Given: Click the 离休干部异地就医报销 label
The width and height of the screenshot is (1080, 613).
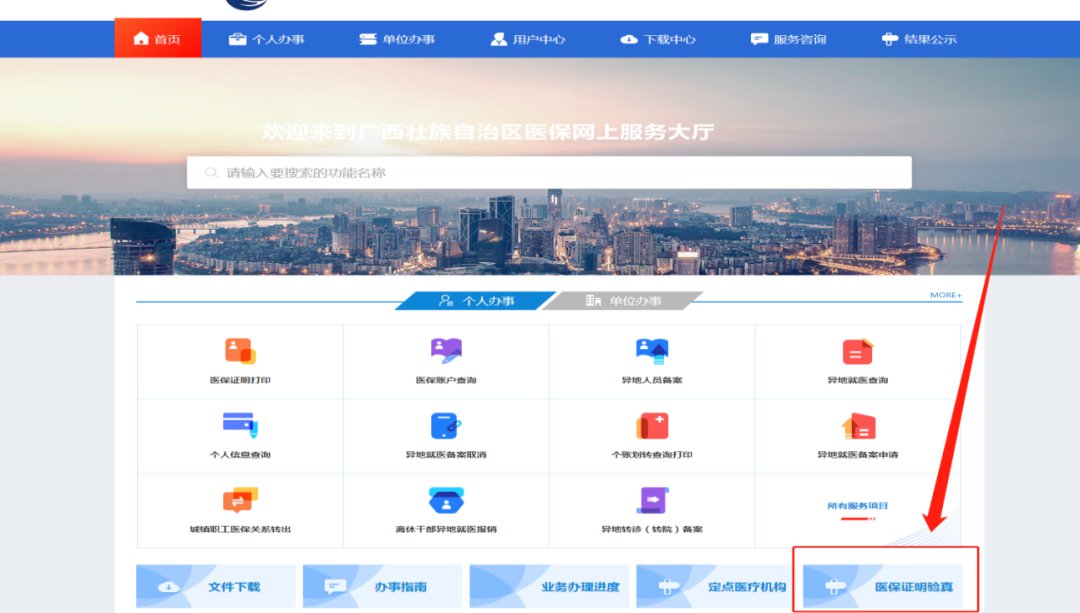Looking at the screenshot, I should [446, 529].
